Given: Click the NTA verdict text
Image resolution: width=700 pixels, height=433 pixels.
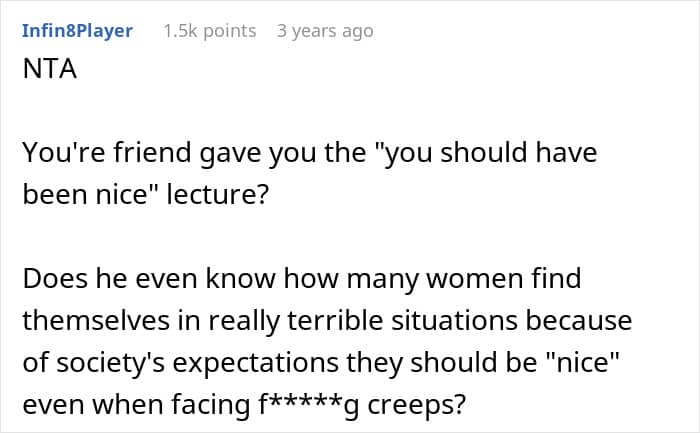Looking at the screenshot, I should click(x=50, y=69).
